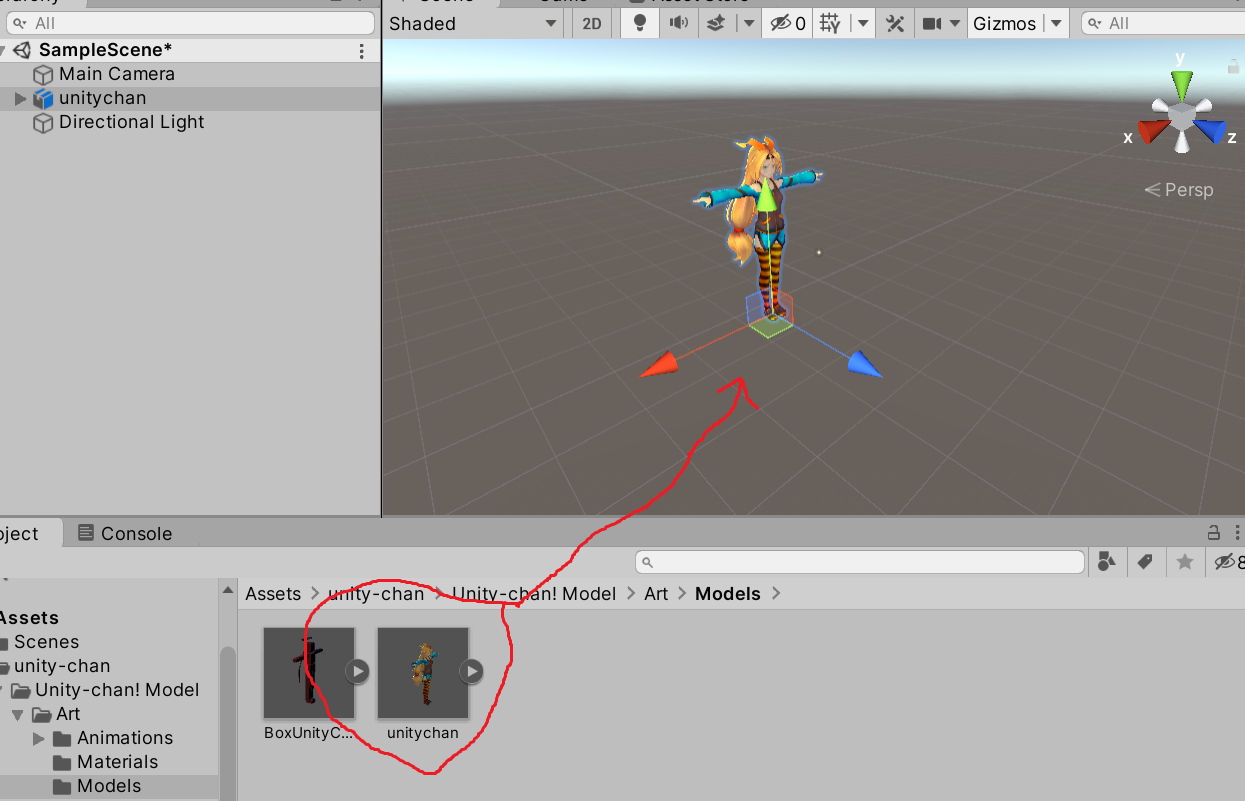The width and height of the screenshot is (1245, 801).
Task: Expand BoxUnityC... asset contents arrow
Action: [x=358, y=671]
